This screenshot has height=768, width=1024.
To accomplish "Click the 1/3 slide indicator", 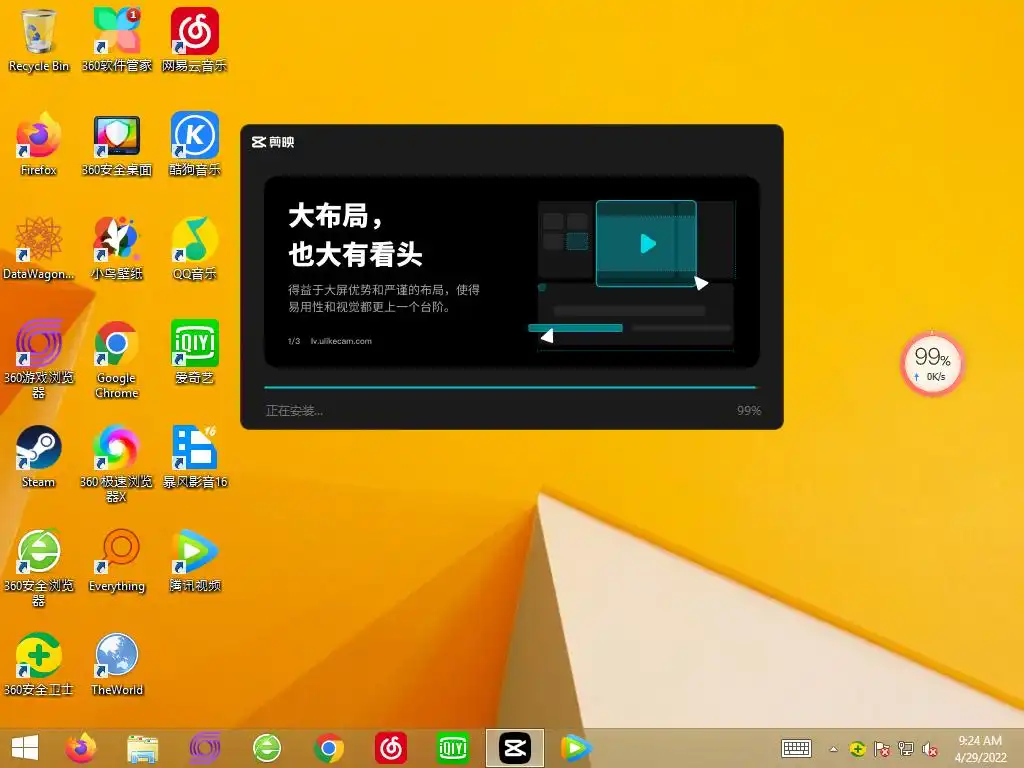I will 294,341.
